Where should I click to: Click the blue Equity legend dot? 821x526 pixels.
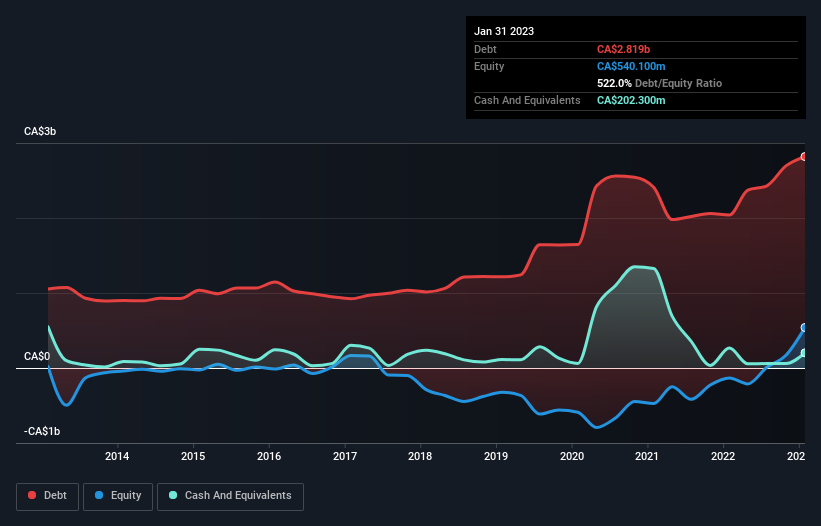(x=99, y=495)
